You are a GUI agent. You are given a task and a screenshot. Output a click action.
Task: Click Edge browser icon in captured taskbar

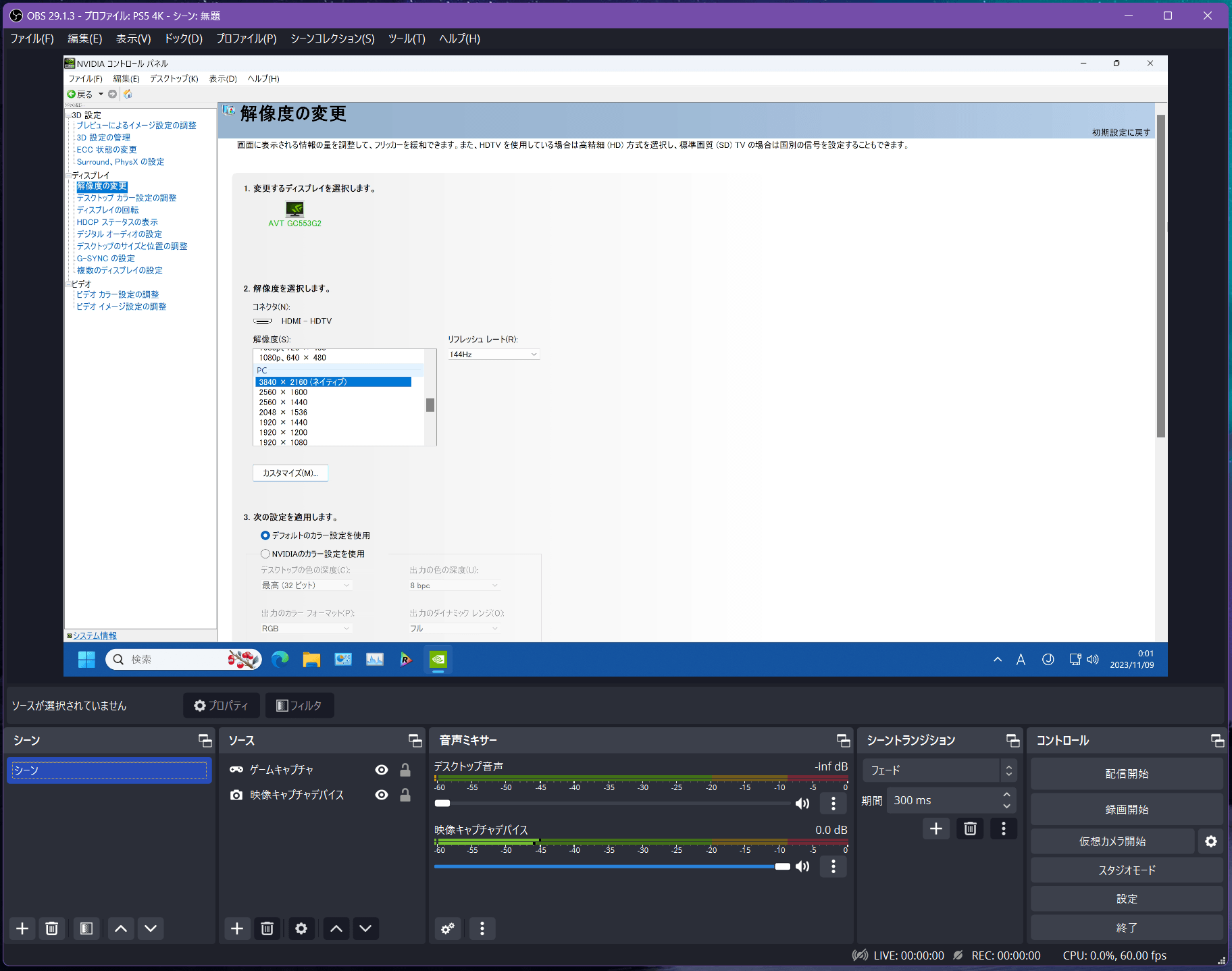click(280, 660)
